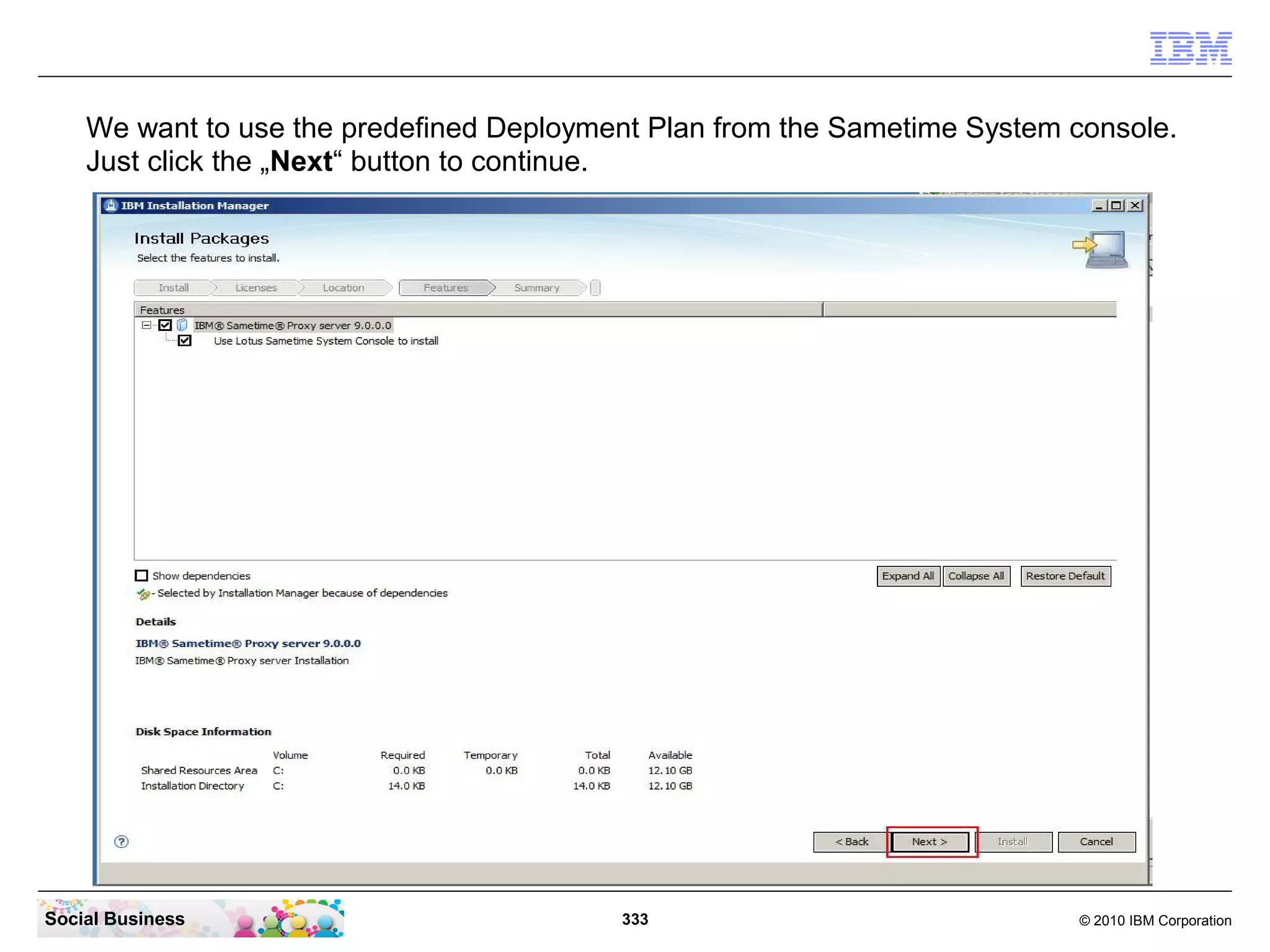
Task: Click Restore Default button
Action: [1065, 576]
